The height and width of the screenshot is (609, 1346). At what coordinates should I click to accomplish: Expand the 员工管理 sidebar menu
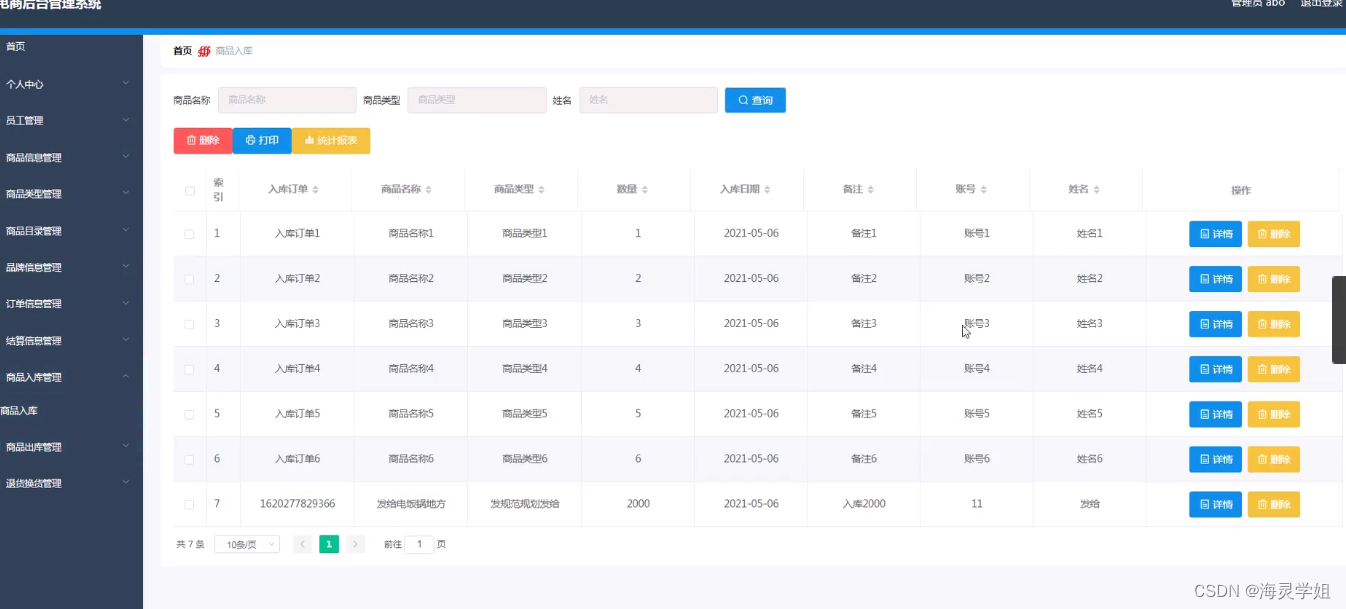coord(71,120)
